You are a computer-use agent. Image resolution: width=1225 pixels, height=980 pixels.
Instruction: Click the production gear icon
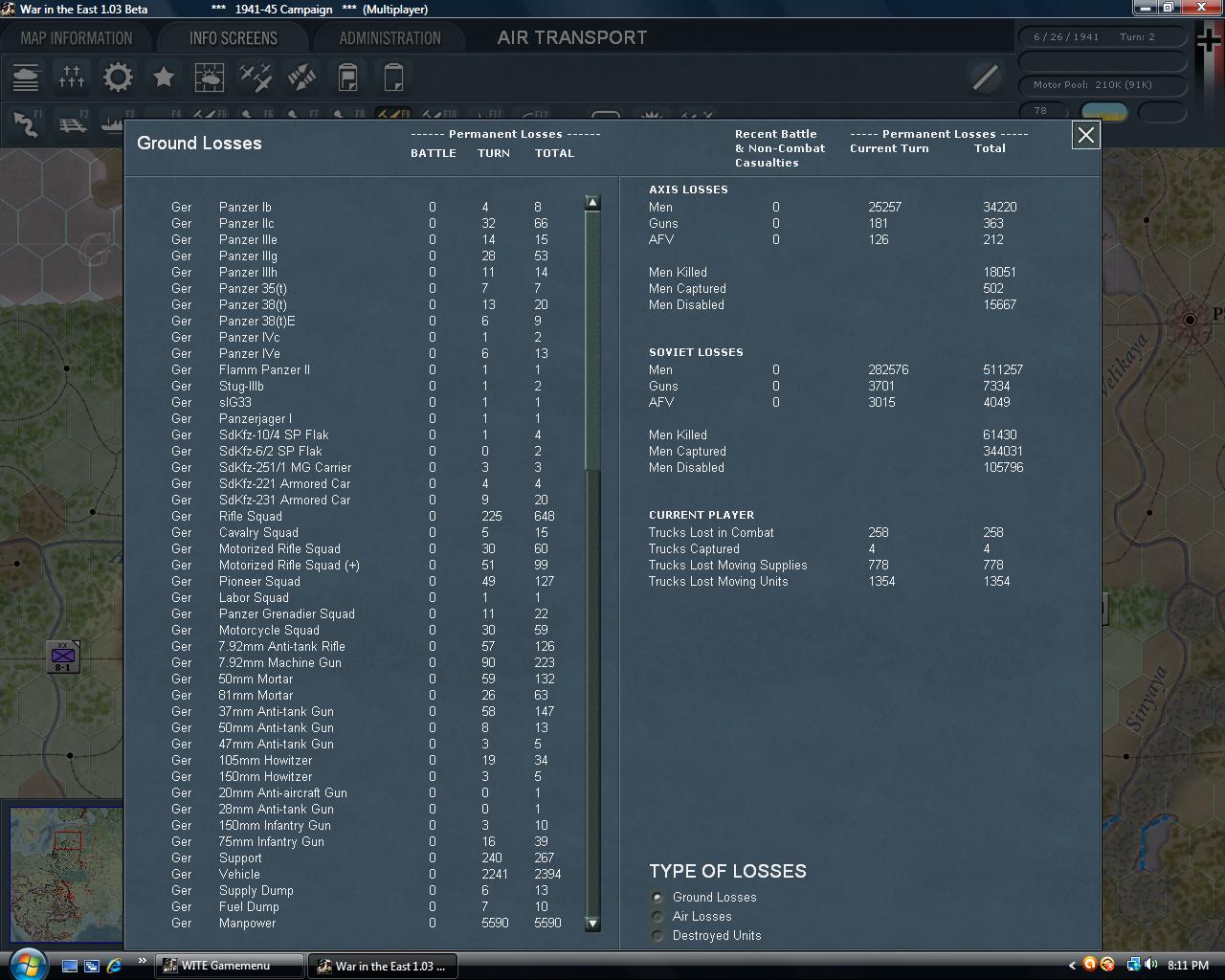click(x=118, y=78)
